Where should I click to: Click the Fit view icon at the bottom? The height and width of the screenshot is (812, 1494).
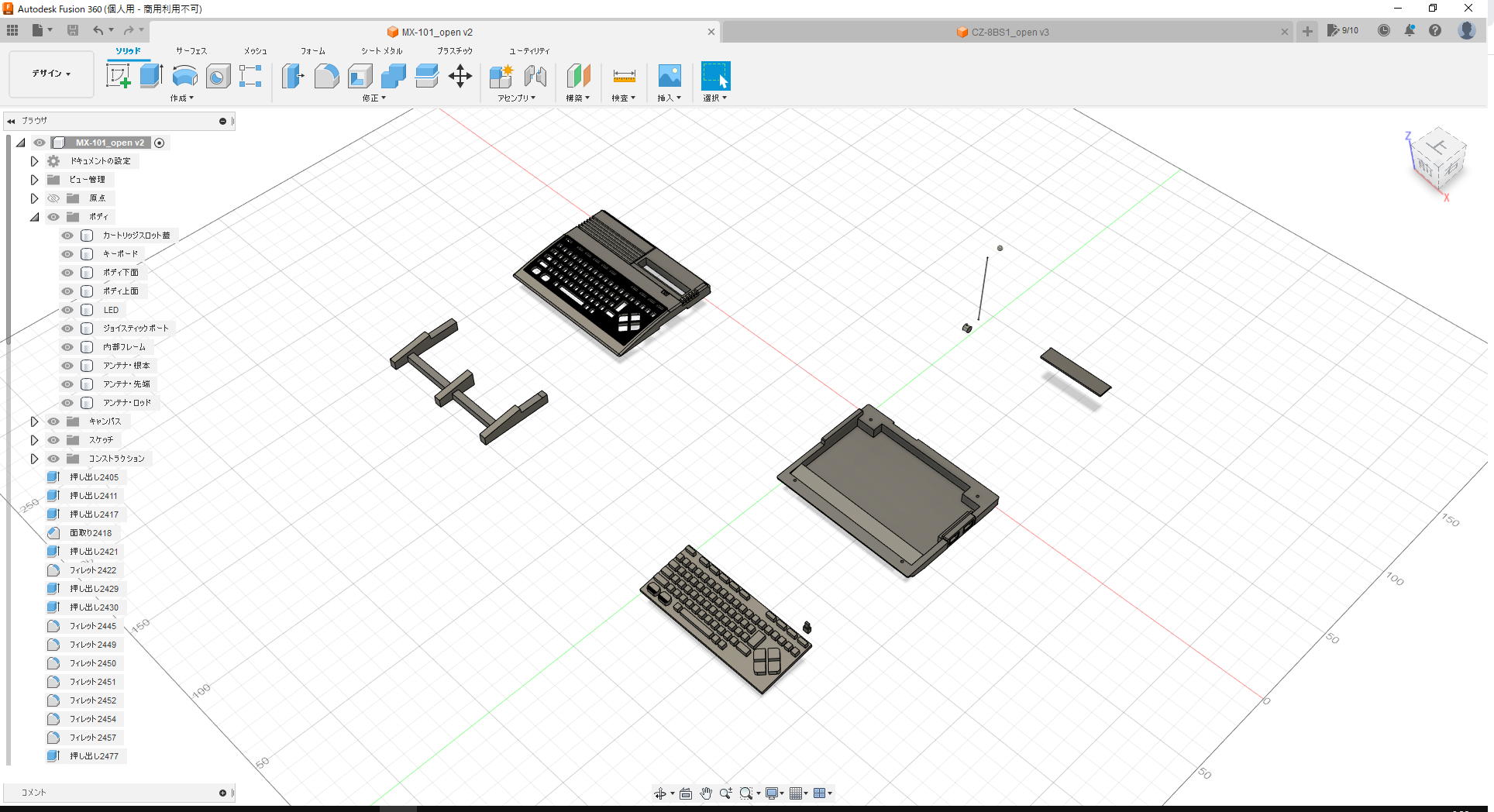(685, 793)
